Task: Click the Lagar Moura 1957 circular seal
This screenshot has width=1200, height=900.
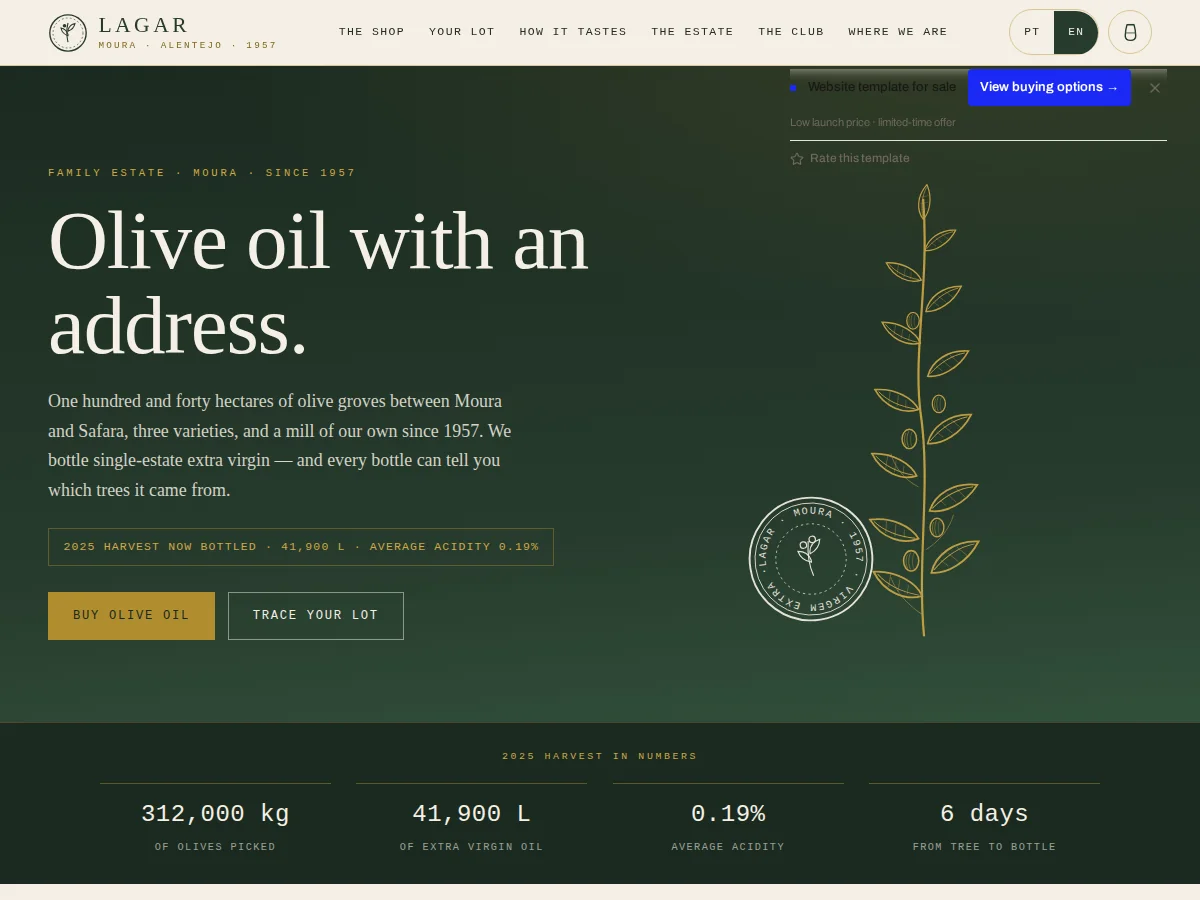Action: 811,559
